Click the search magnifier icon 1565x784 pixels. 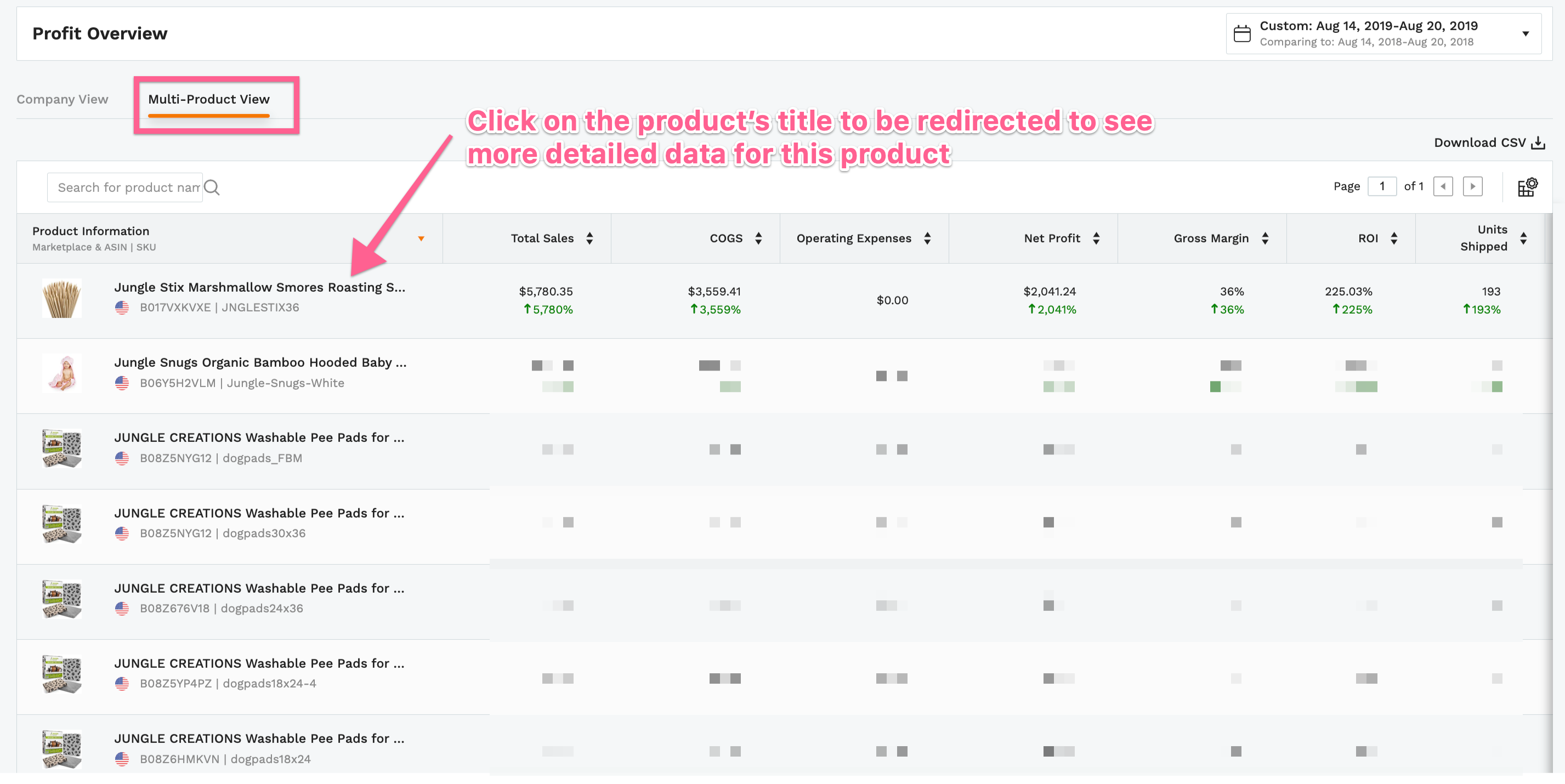pyautogui.click(x=212, y=187)
